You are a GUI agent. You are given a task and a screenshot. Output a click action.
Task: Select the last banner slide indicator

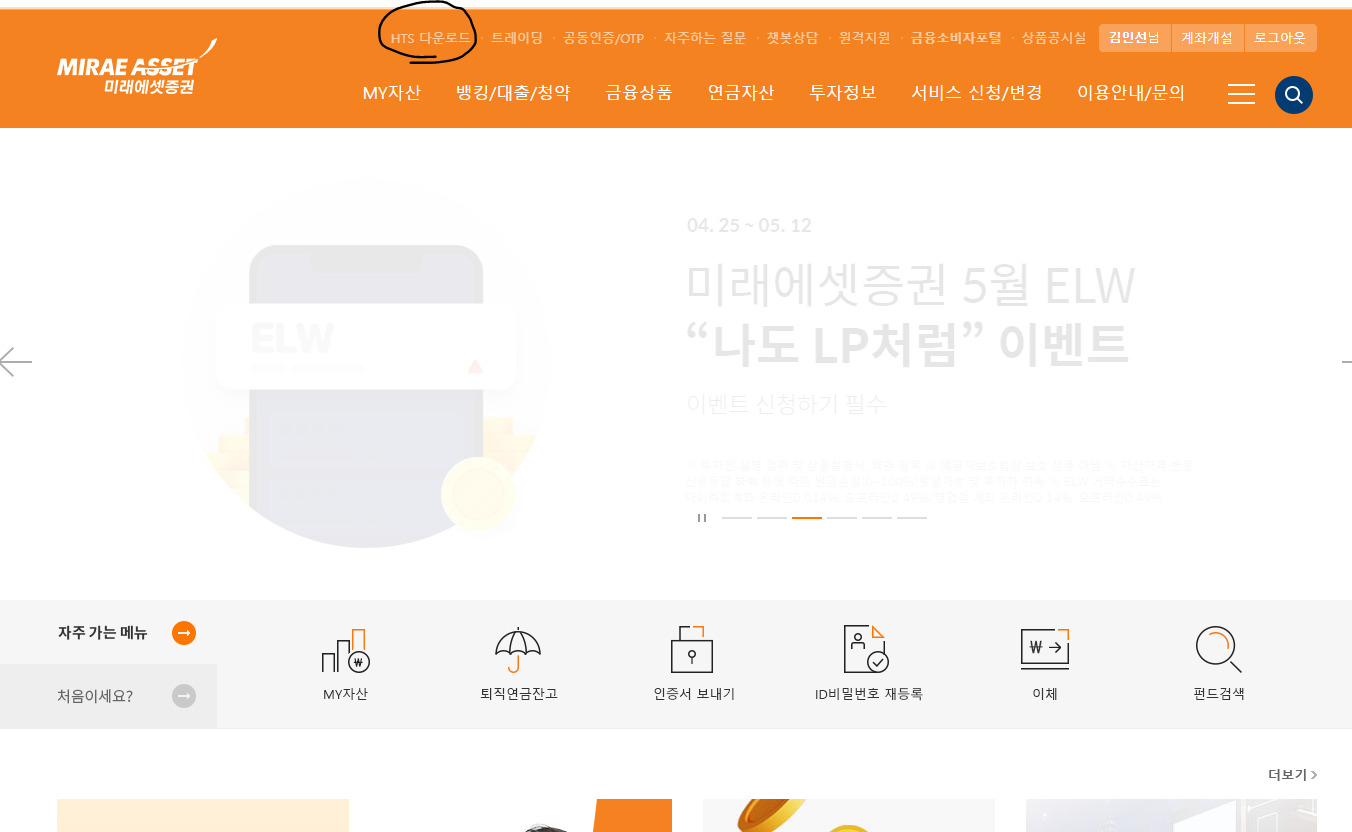pyautogui.click(x=912, y=518)
